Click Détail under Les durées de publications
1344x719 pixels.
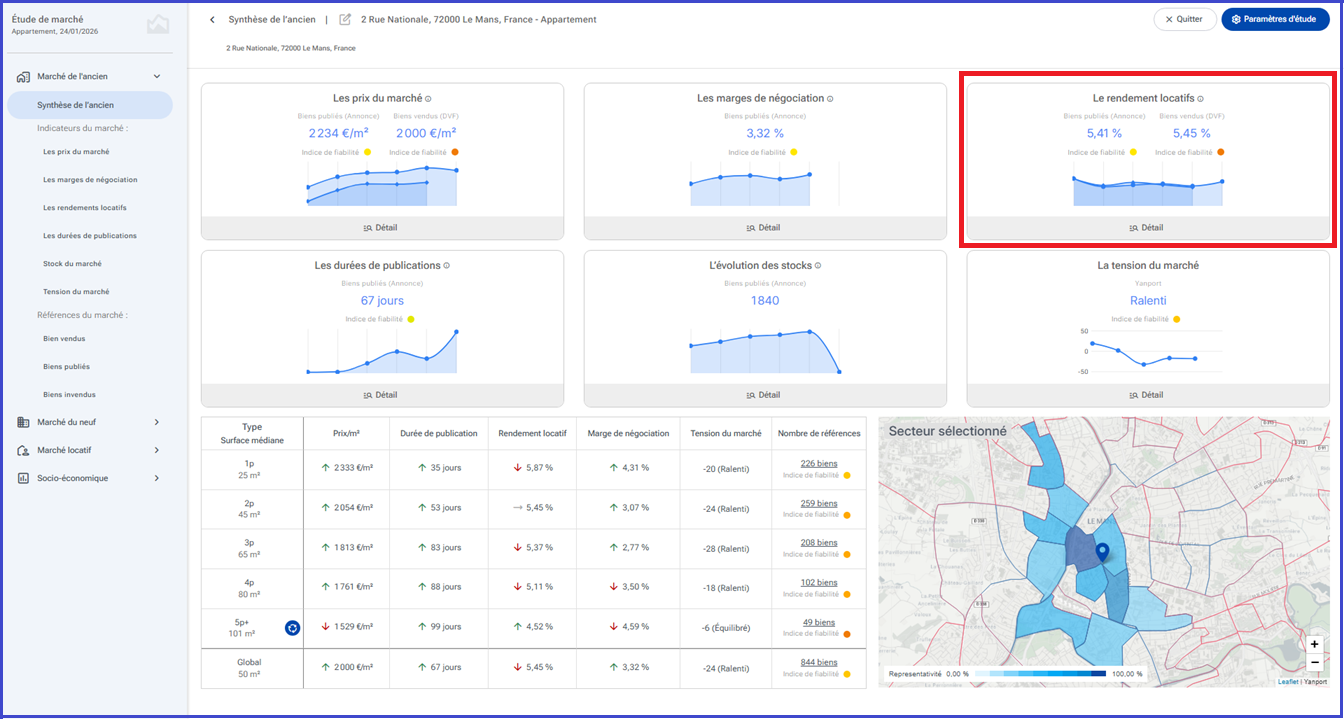coord(382,395)
